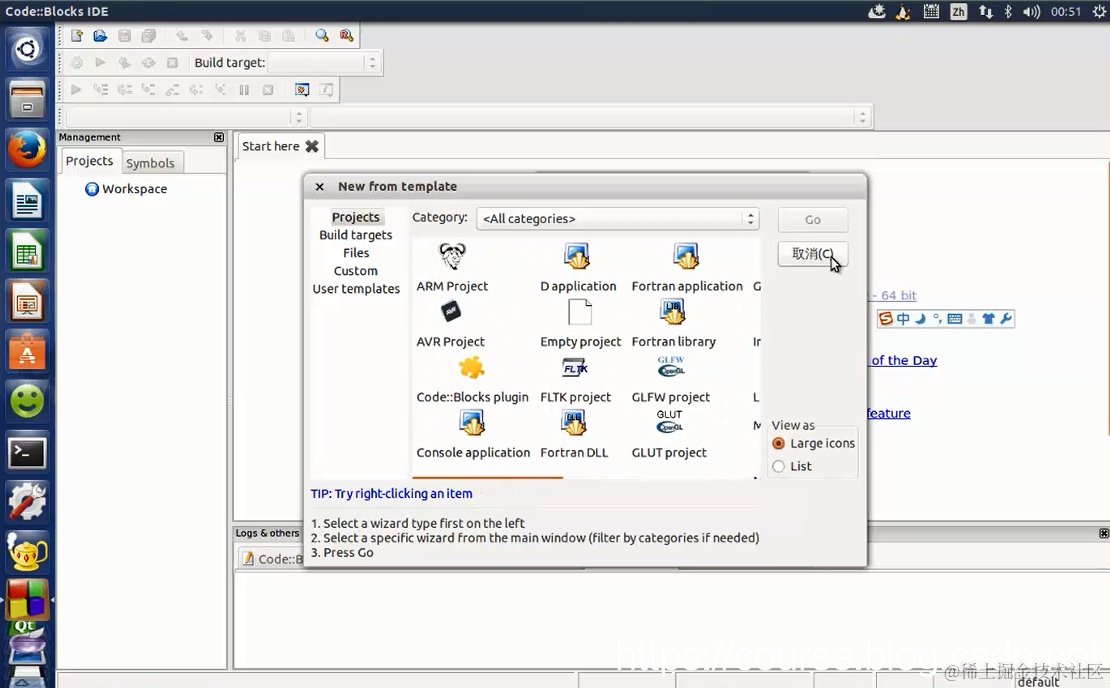
Task: Open the system power menu
Action: pyautogui.click(x=1098, y=11)
